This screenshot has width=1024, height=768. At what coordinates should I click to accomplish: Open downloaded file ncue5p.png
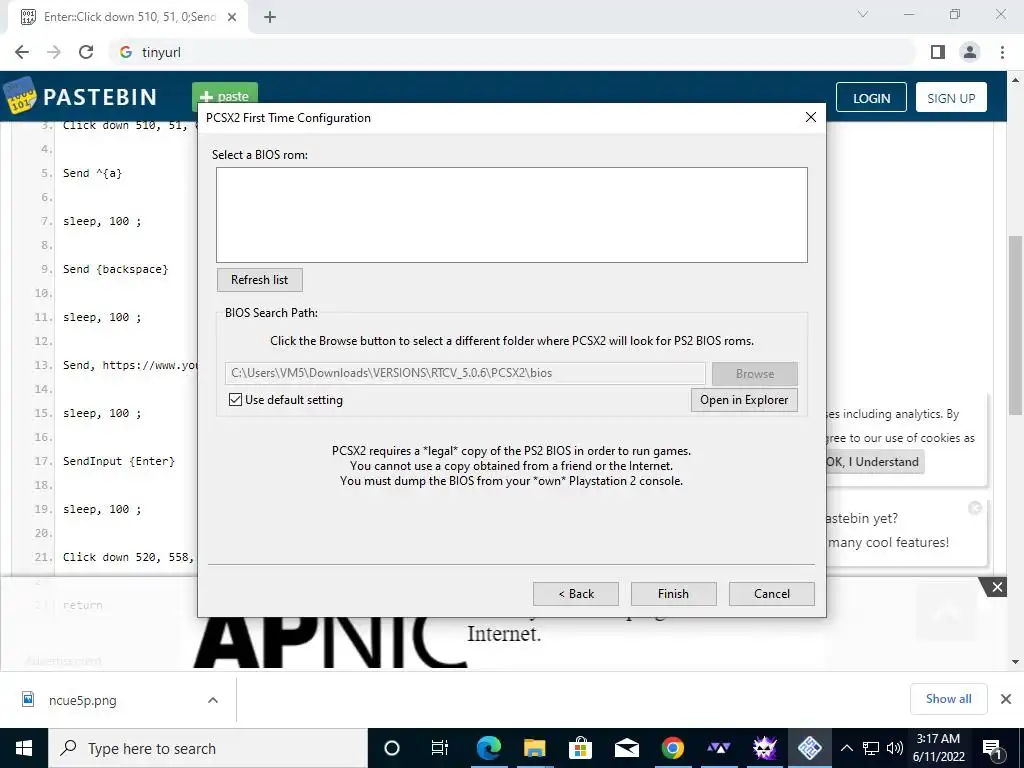pyautogui.click(x=82, y=700)
